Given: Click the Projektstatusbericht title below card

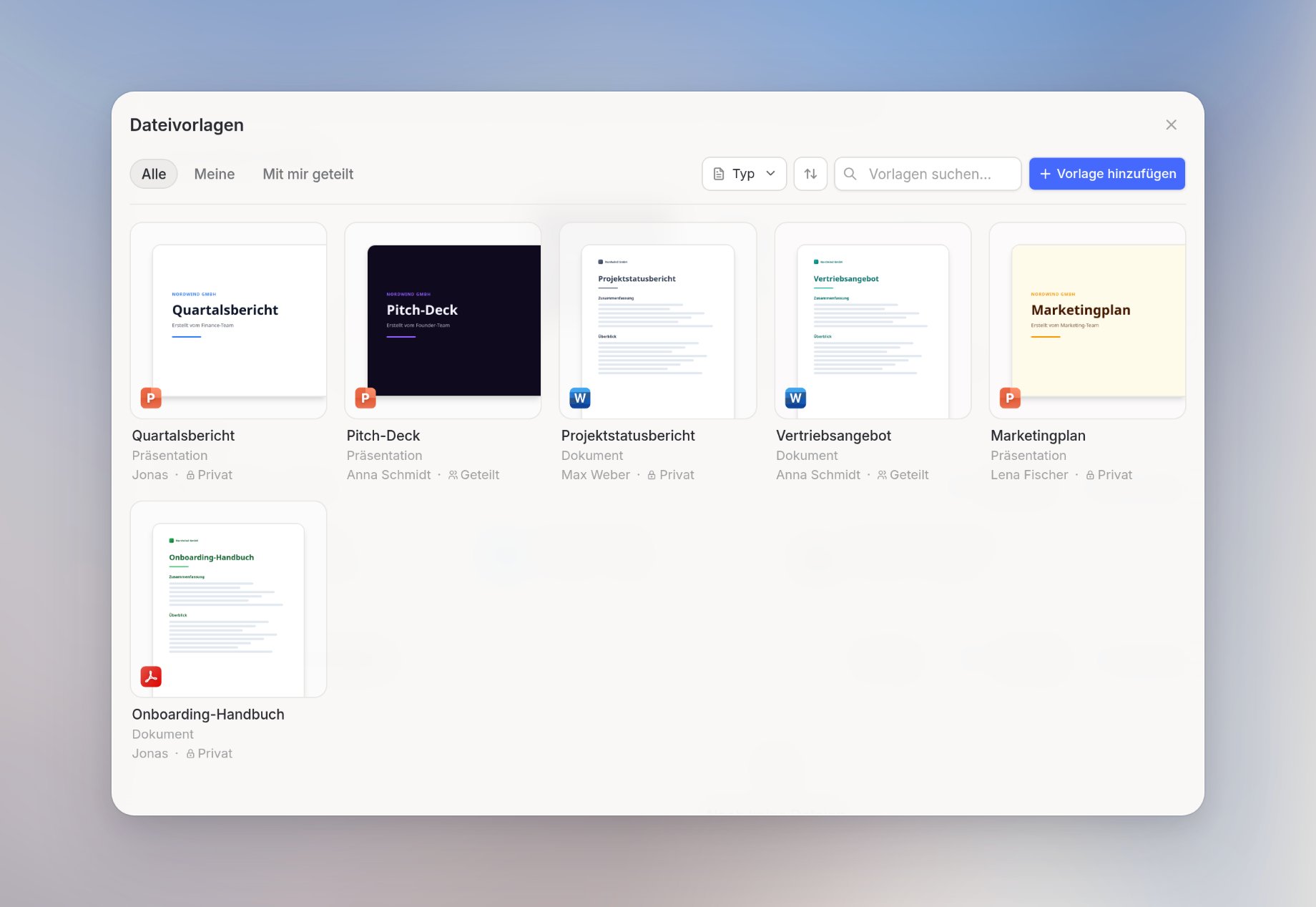Looking at the screenshot, I should click(628, 436).
